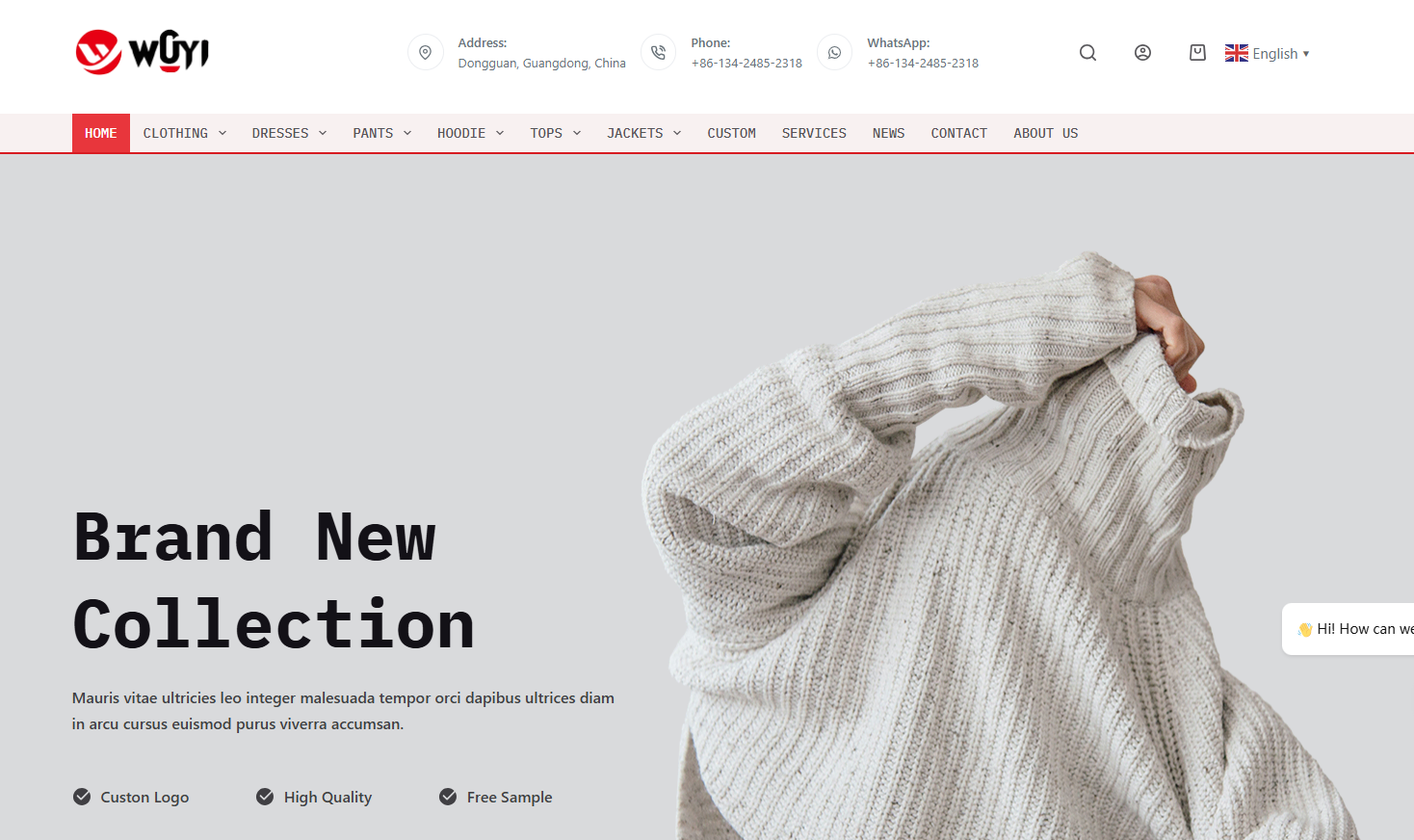Image resolution: width=1414 pixels, height=840 pixels.
Task: Open the search magnifier icon
Action: (1087, 53)
